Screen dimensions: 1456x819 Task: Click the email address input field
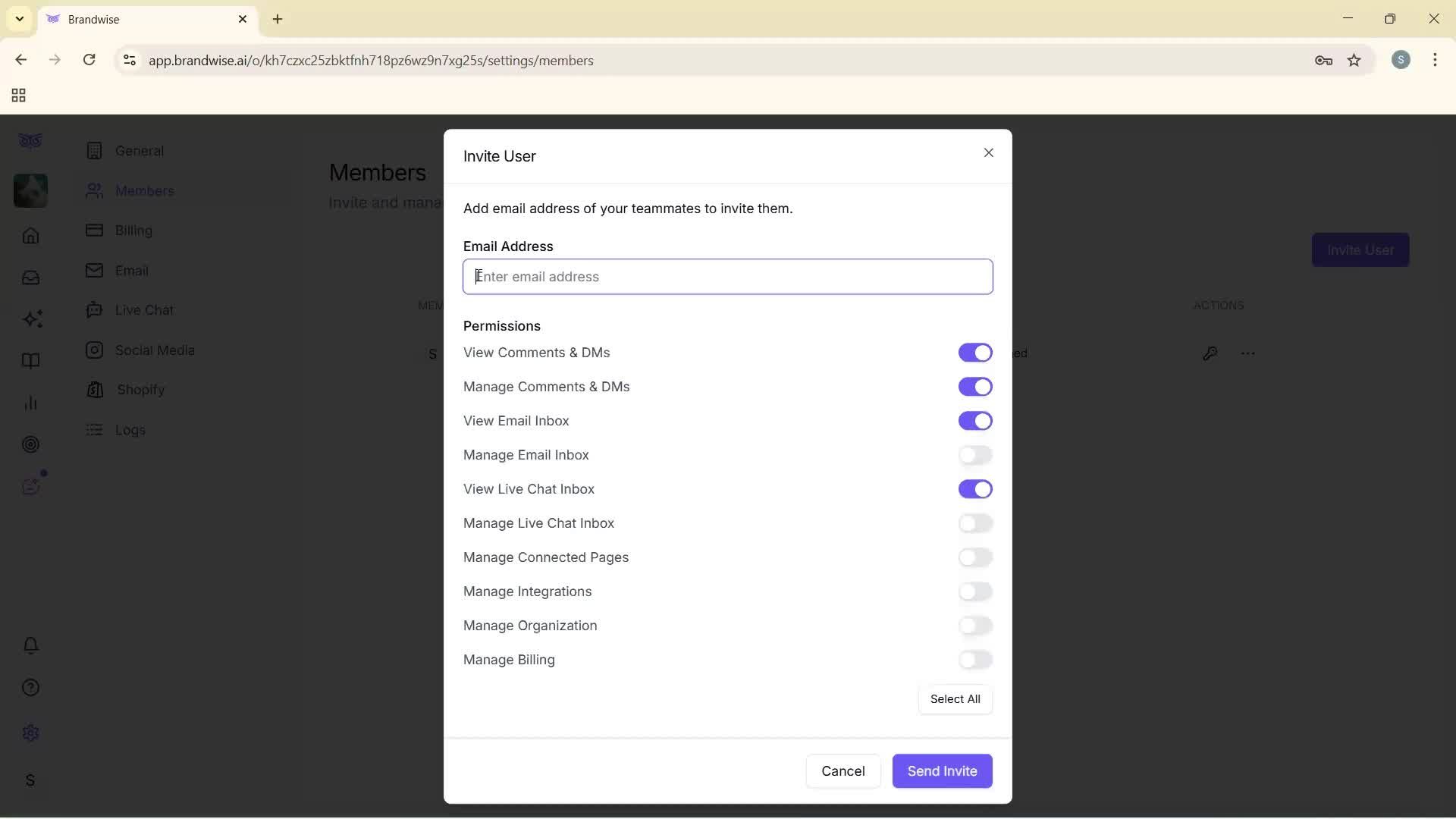[727, 276]
